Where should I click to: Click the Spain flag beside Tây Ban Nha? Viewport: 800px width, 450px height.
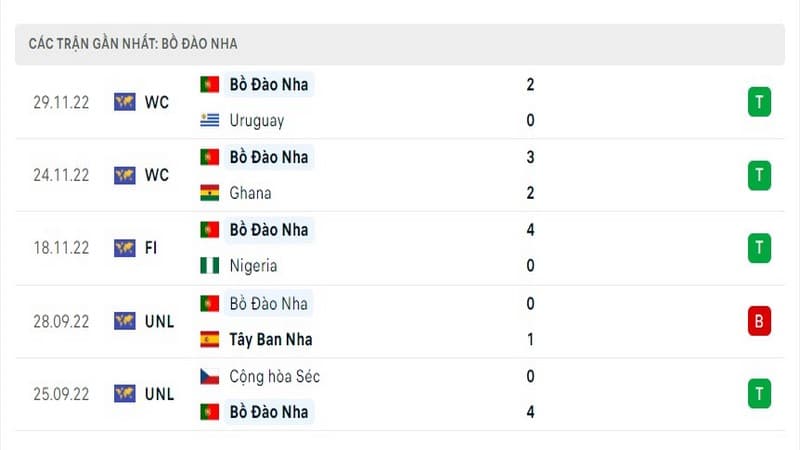click(x=209, y=339)
